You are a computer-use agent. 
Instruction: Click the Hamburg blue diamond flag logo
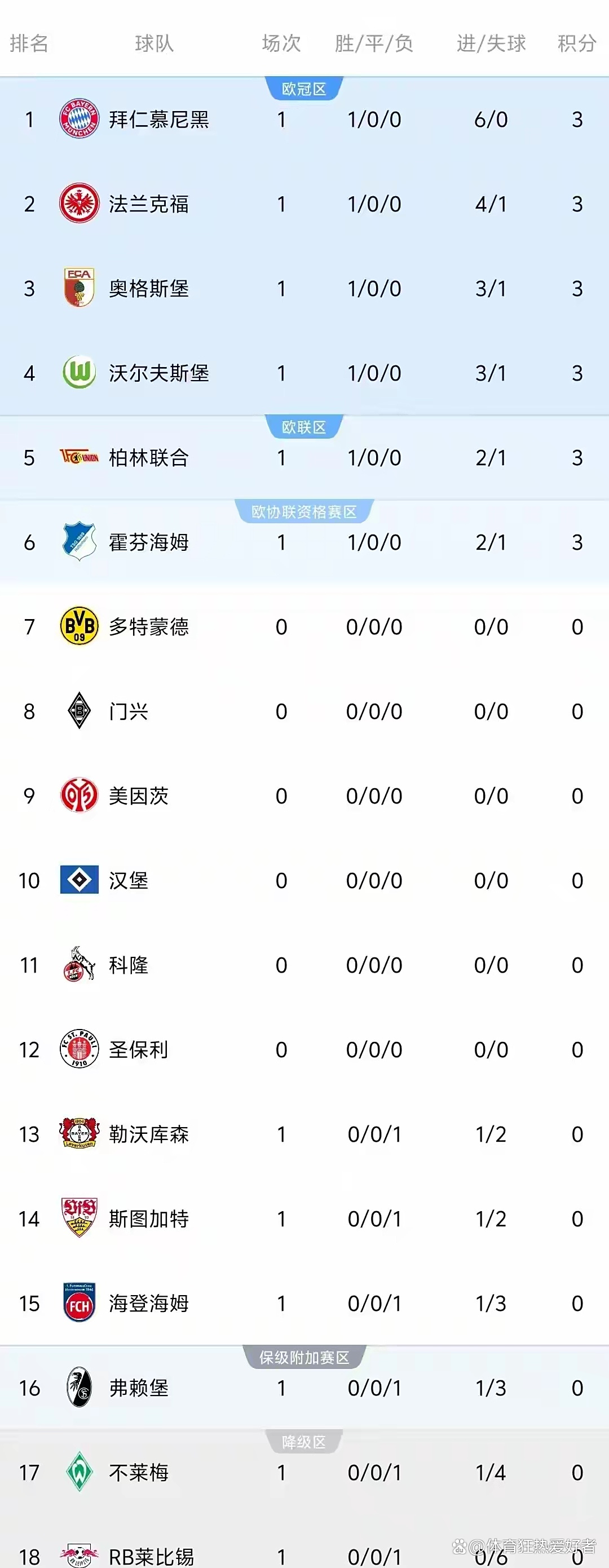79,880
